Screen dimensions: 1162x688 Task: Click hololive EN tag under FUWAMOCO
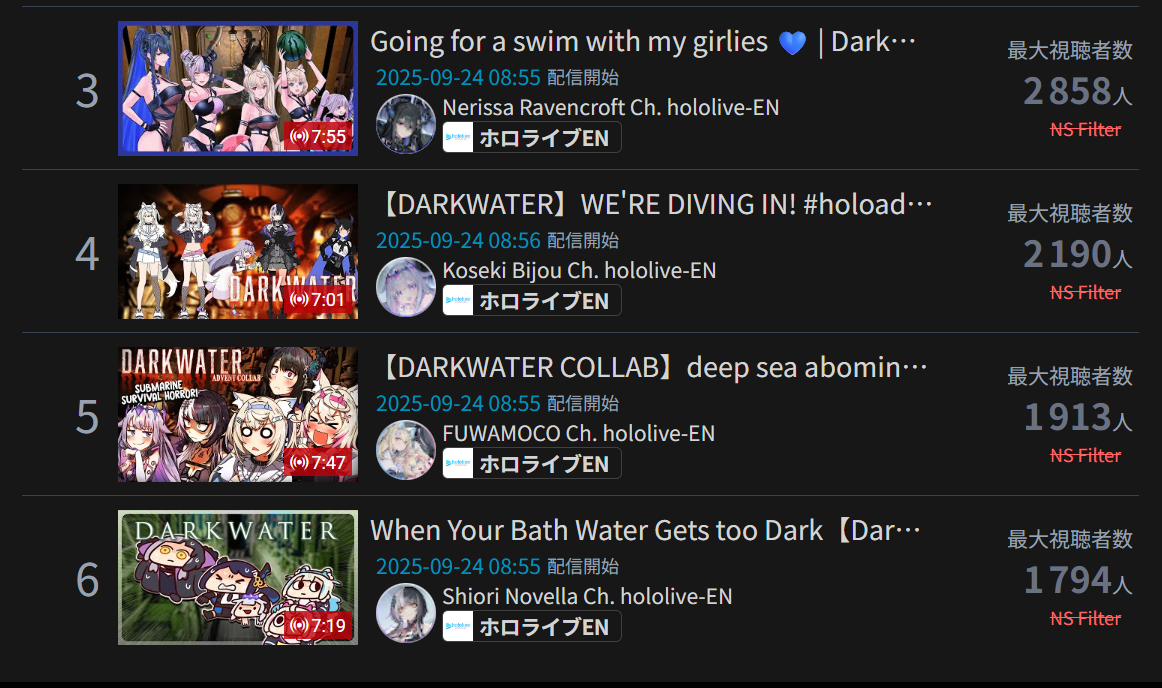[532, 464]
